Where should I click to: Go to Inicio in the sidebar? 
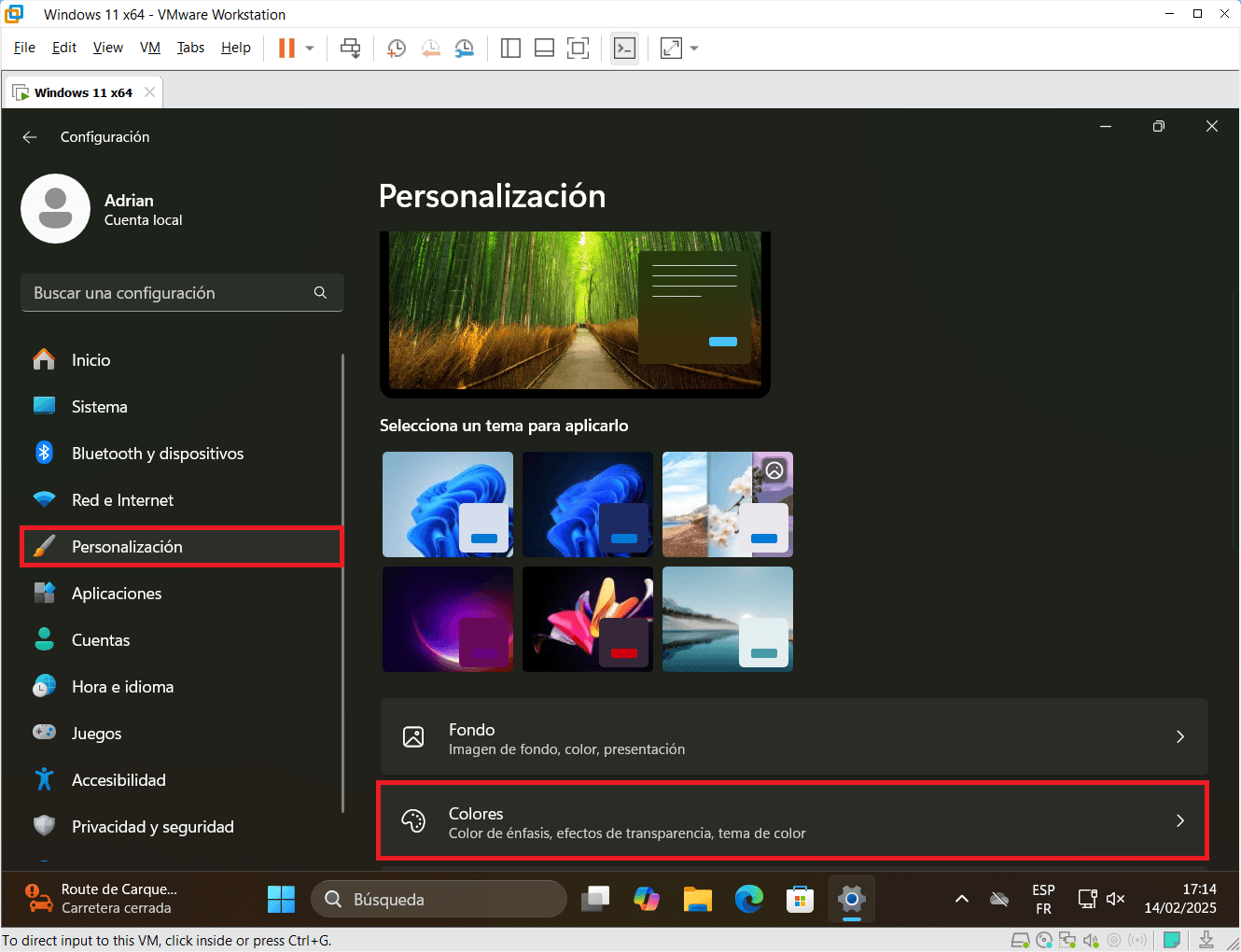182,360
